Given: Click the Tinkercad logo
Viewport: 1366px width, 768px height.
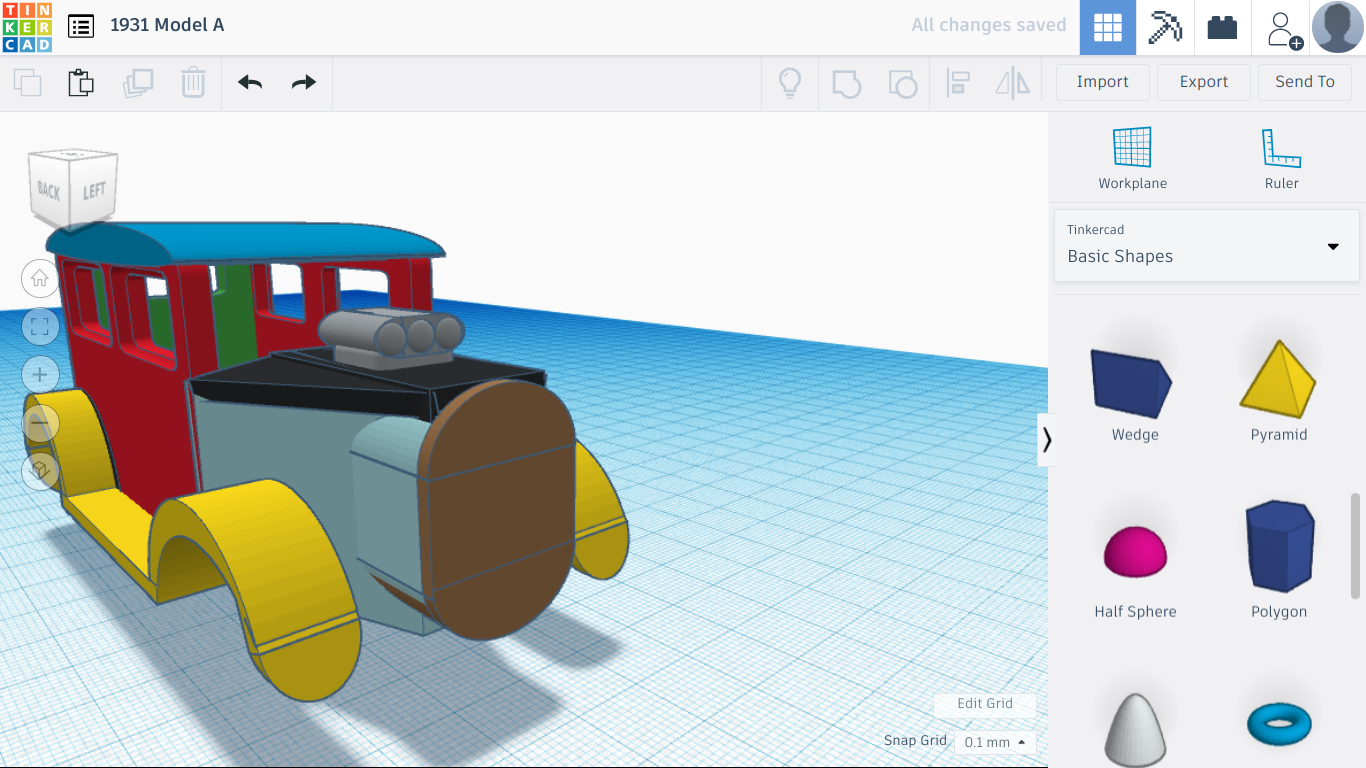Looking at the screenshot, I should coord(28,26).
